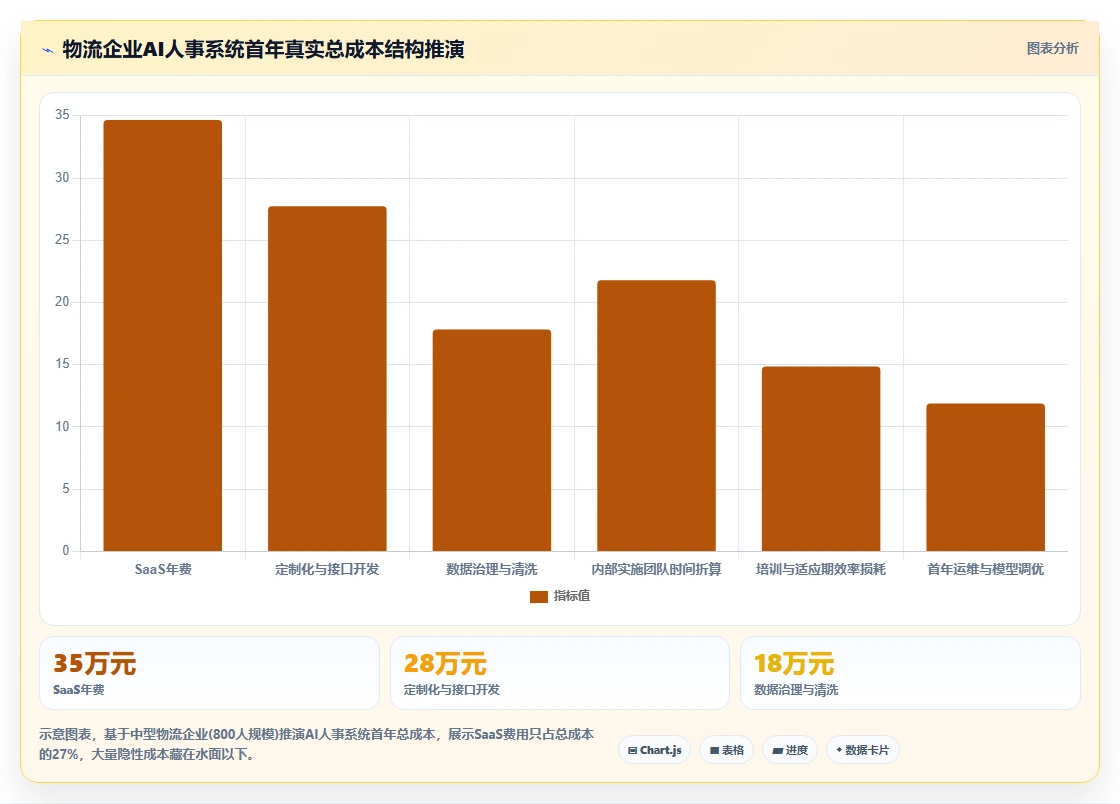Toggle the 指标值 legend label

point(571,596)
